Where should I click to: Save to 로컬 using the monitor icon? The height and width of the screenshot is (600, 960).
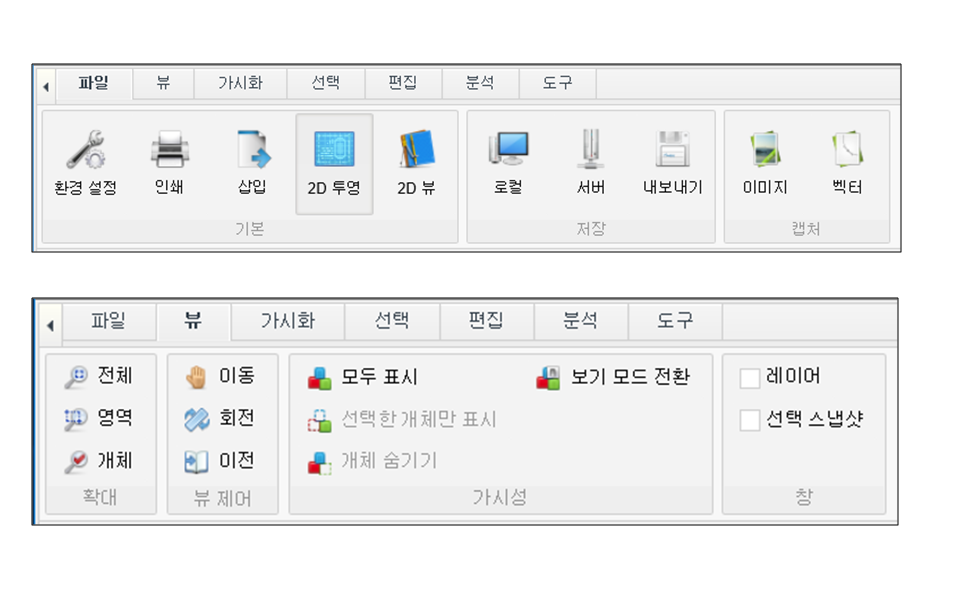(508, 150)
